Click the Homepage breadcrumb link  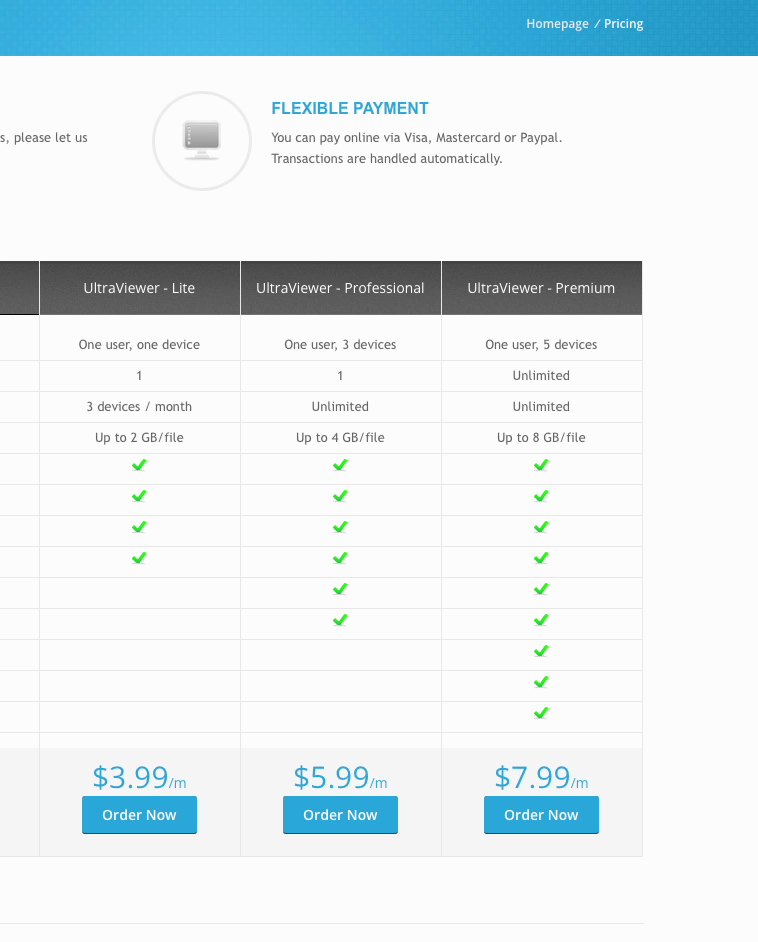[x=557, y=24]
